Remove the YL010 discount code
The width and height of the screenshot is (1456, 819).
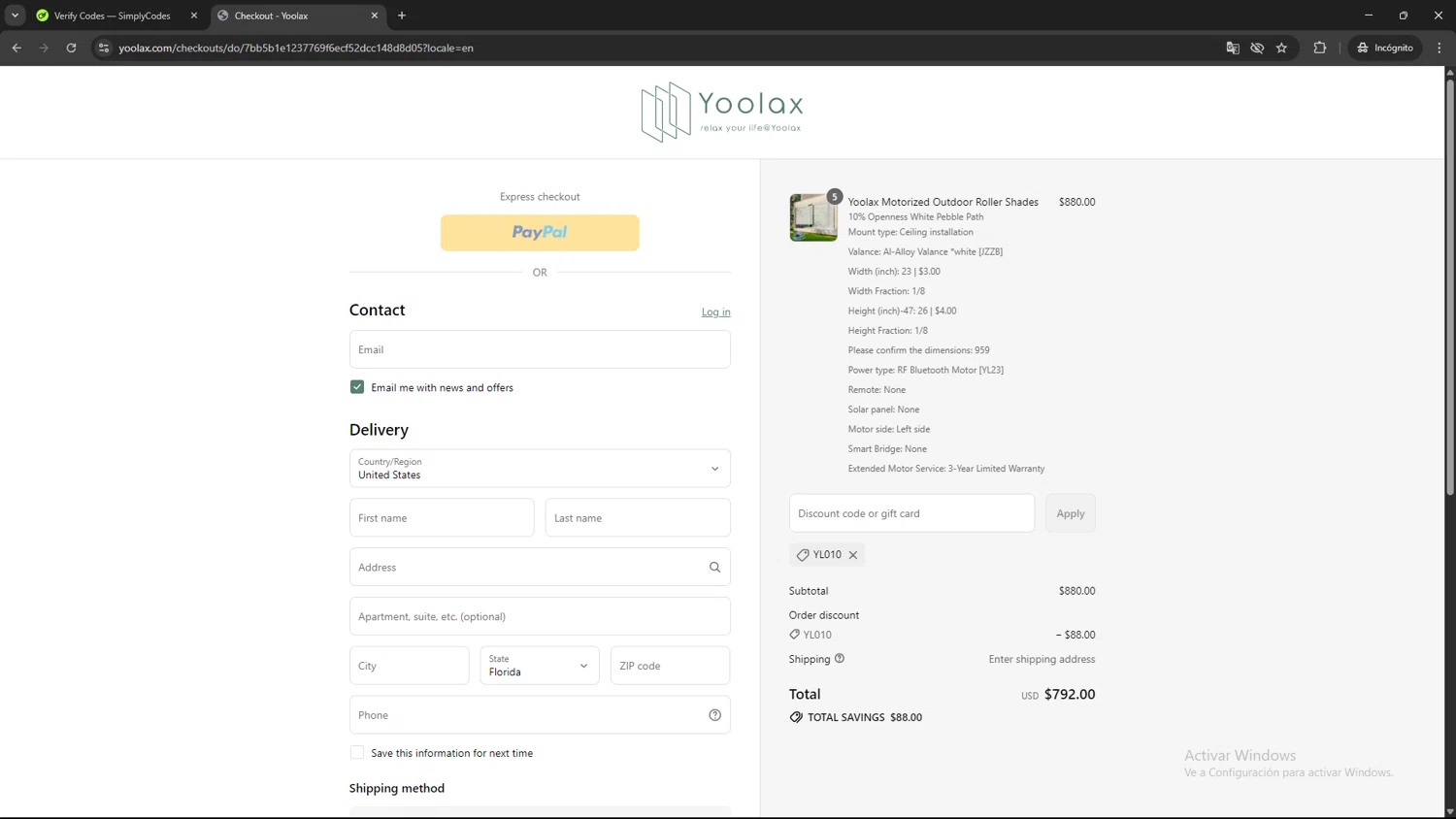pyautogui.click(x=853, y=555)
